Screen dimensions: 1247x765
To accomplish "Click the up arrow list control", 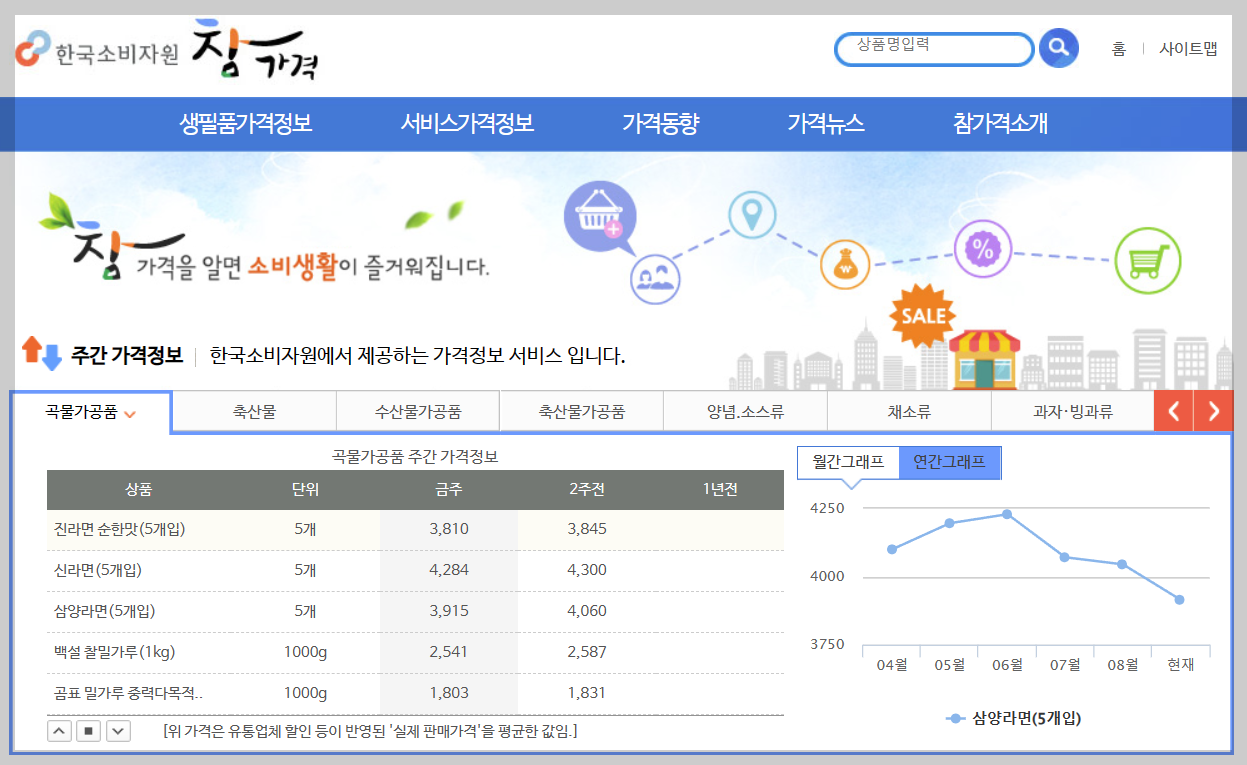I will tap(59, 731).
